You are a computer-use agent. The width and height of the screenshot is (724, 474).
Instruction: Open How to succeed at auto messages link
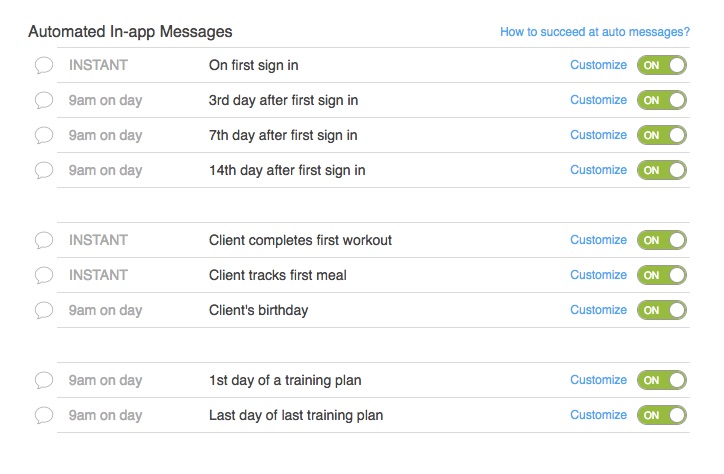tap(595, 32)
